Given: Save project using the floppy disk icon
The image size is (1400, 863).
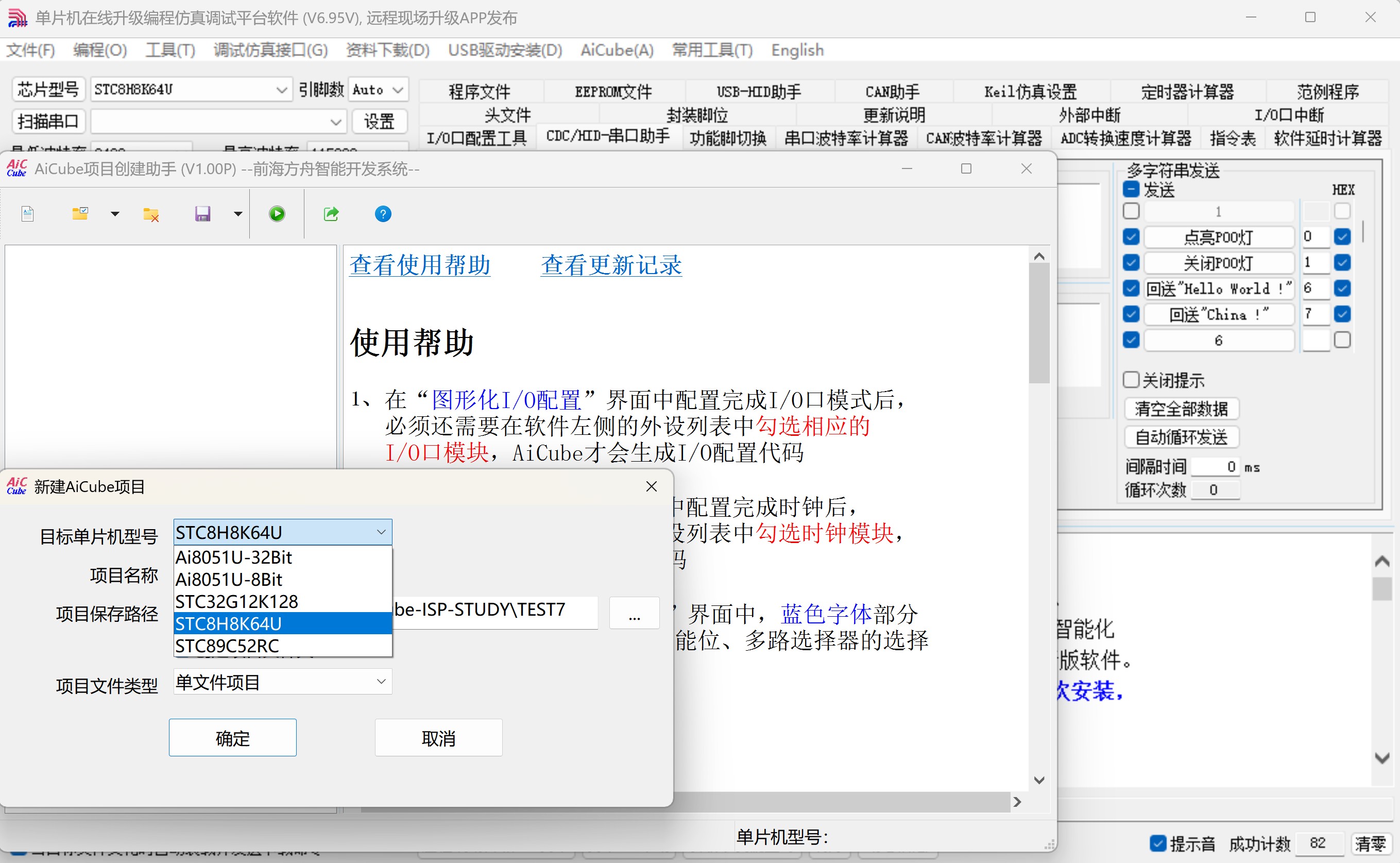Looking at the screenshot, I should pos(202,214).
